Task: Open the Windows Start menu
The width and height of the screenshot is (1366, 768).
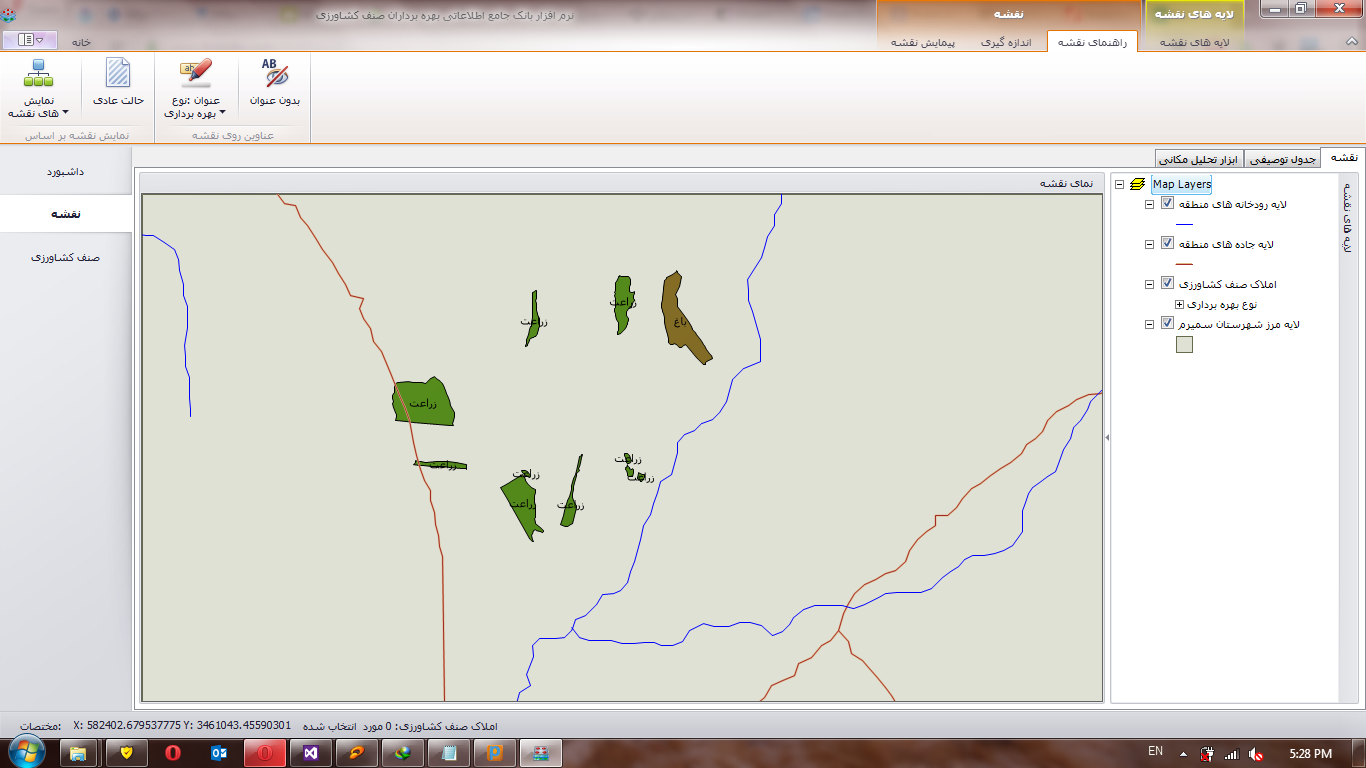Action: point(25,752)
